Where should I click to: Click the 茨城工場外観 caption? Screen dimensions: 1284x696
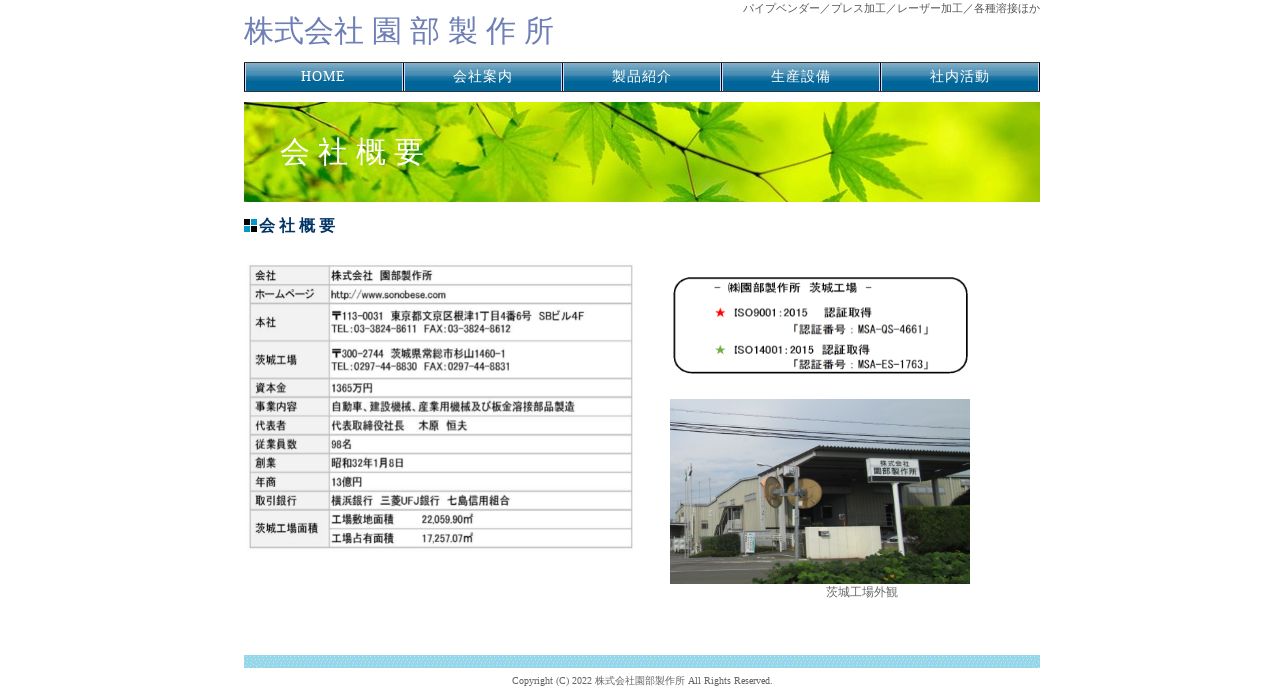point(862,592)
